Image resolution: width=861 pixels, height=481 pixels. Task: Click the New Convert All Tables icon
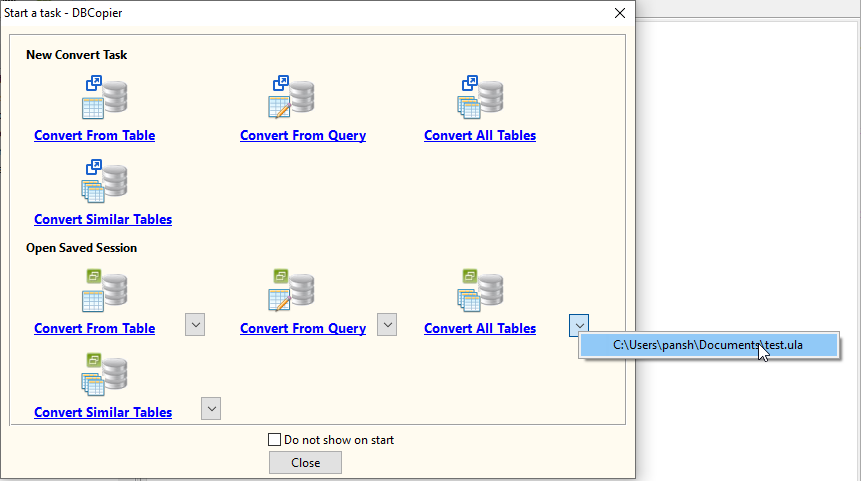pyautogui.click(x=480, y=97)
